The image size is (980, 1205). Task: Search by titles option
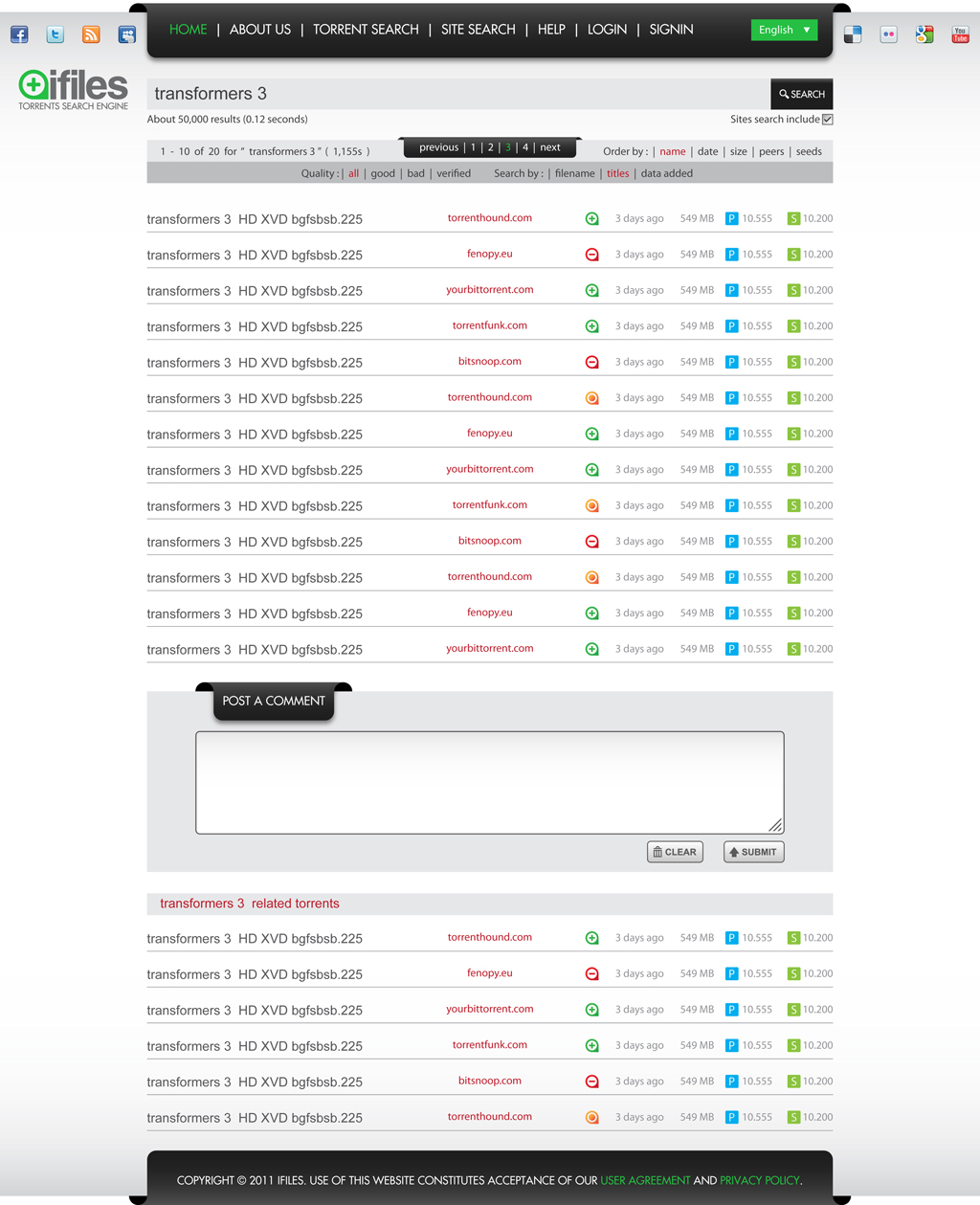(x=618, y=173)
